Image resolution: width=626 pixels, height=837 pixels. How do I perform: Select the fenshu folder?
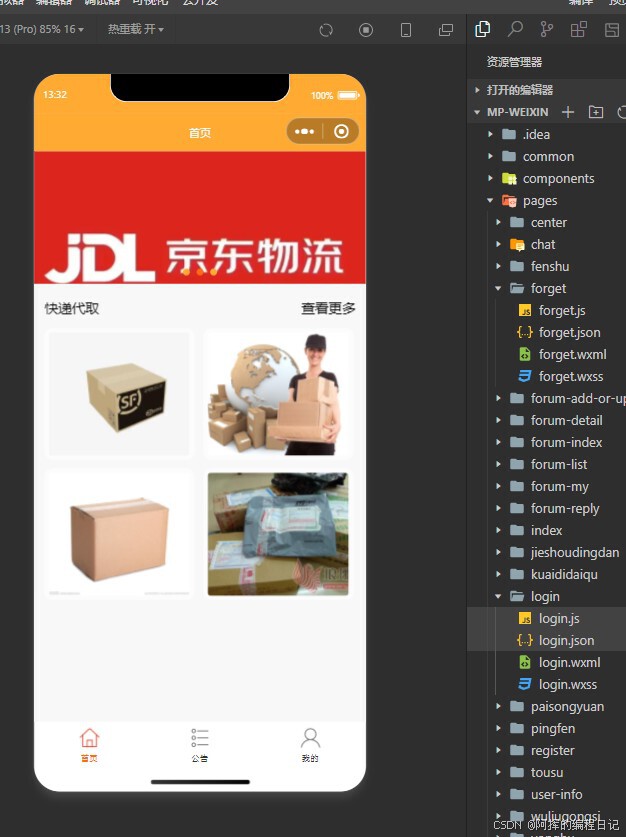tap(550, 266)
